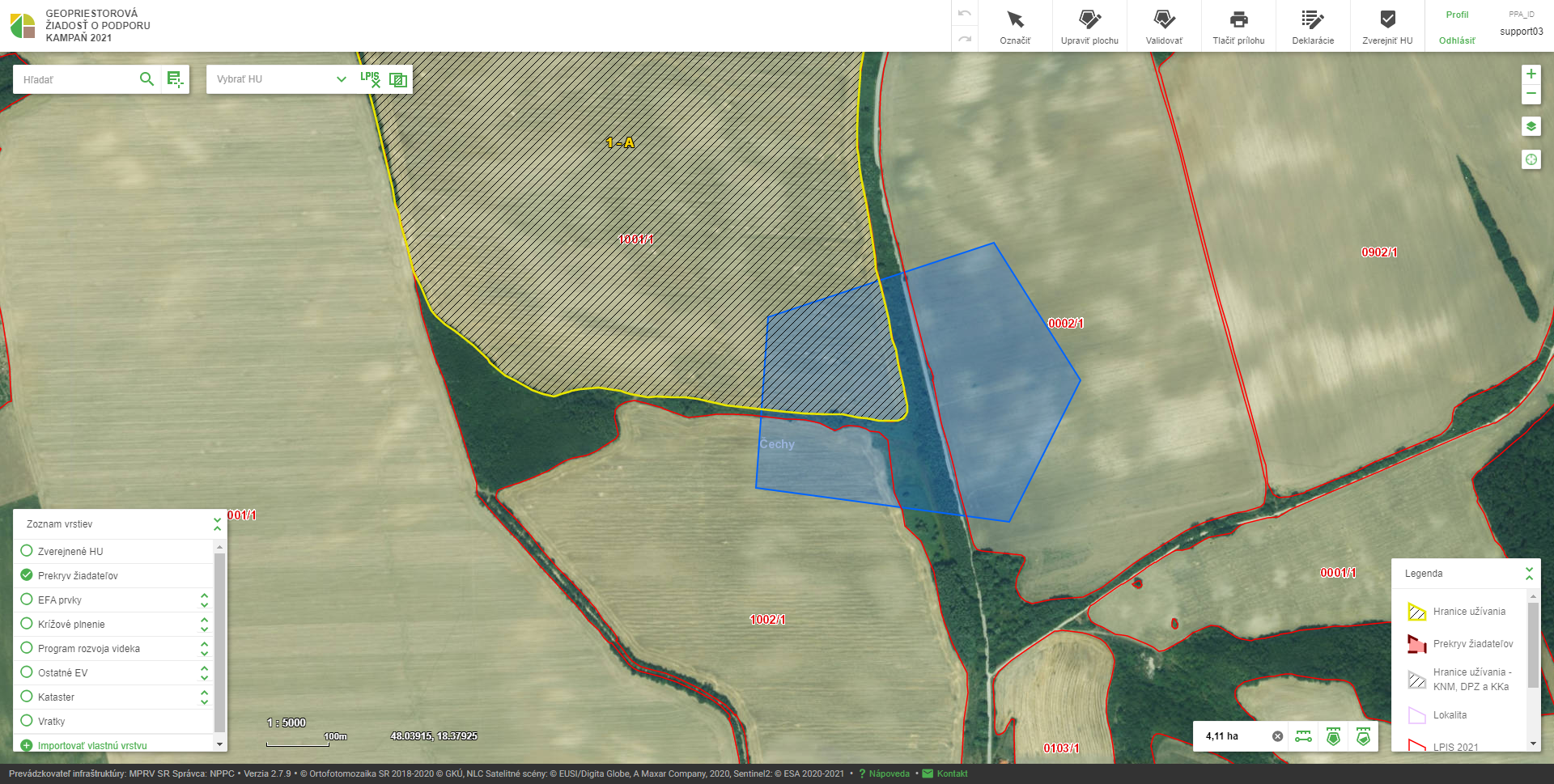
Task: Open the Profil link
Action: pos(1457,15)
